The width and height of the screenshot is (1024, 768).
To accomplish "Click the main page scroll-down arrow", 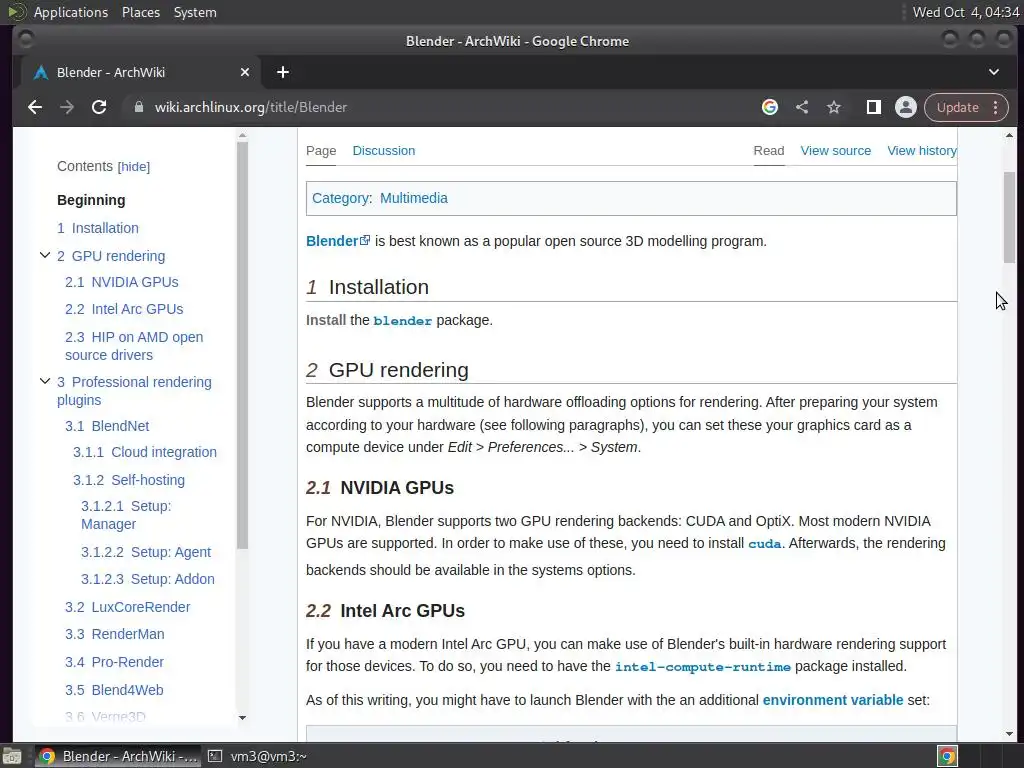I will 1009,733.
